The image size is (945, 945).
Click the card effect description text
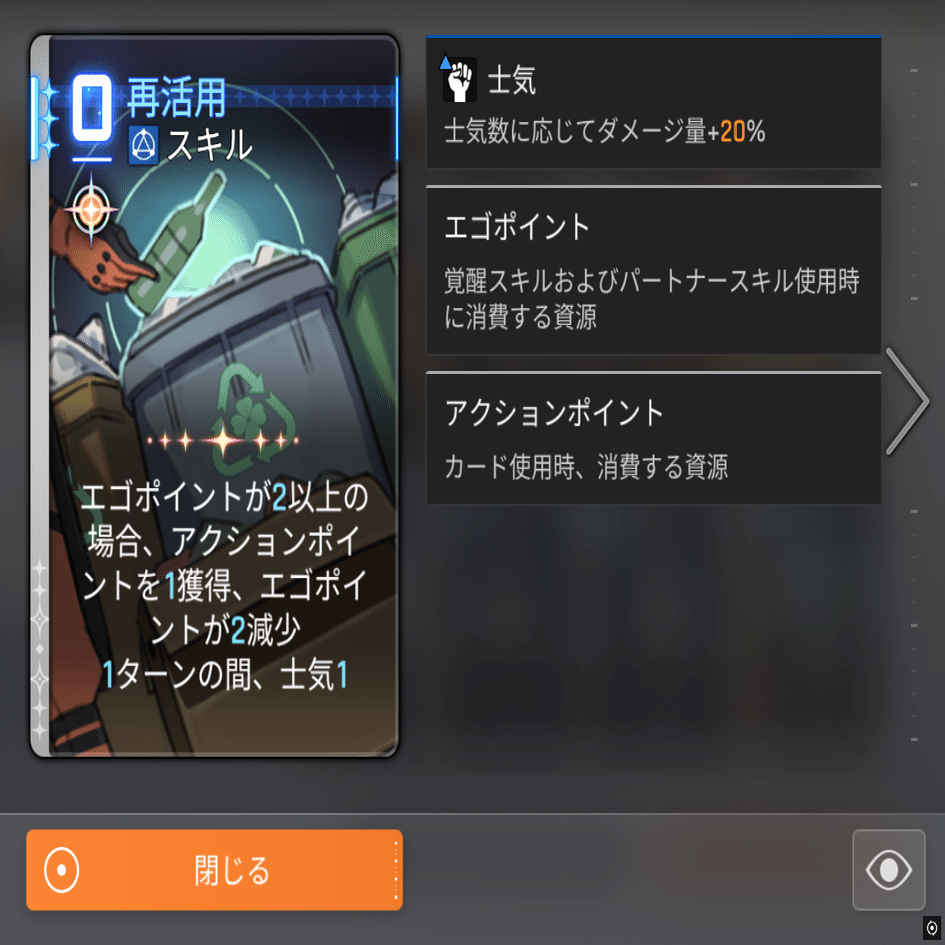pos(224,585)
